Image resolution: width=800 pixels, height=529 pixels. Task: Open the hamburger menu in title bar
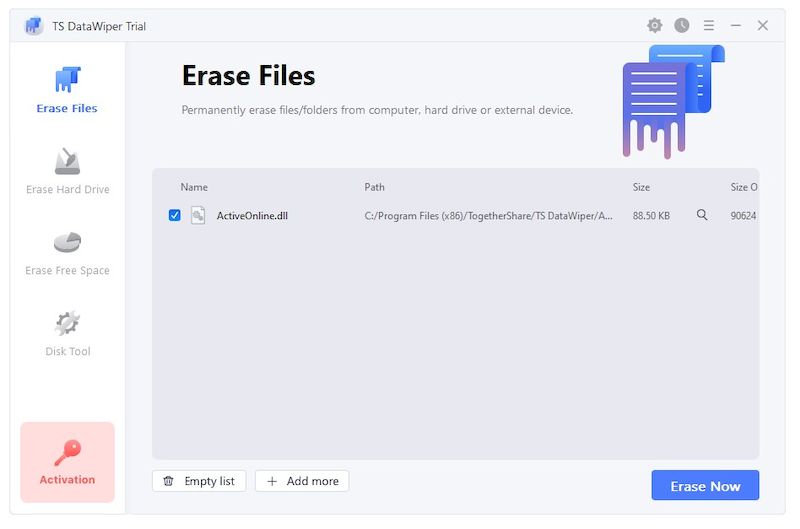click(x=708, y=26)
